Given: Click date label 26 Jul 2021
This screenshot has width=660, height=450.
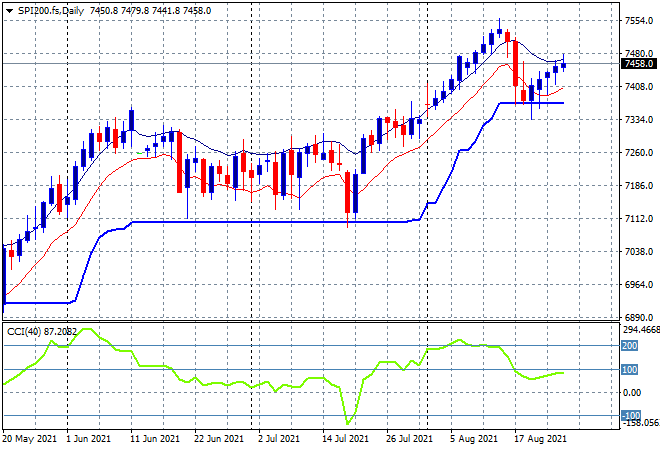Looking at the screenshot, I should [x=409, y=439].
